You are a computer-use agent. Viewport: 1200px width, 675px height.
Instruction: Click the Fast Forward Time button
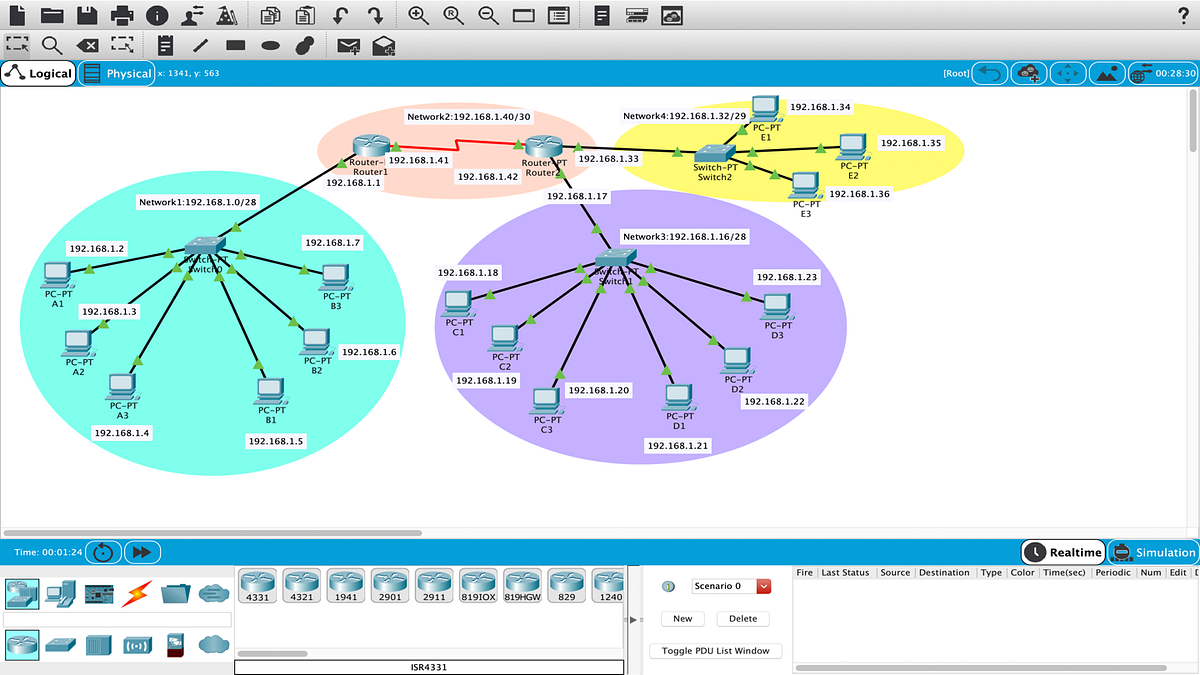(x=142, y=551)
